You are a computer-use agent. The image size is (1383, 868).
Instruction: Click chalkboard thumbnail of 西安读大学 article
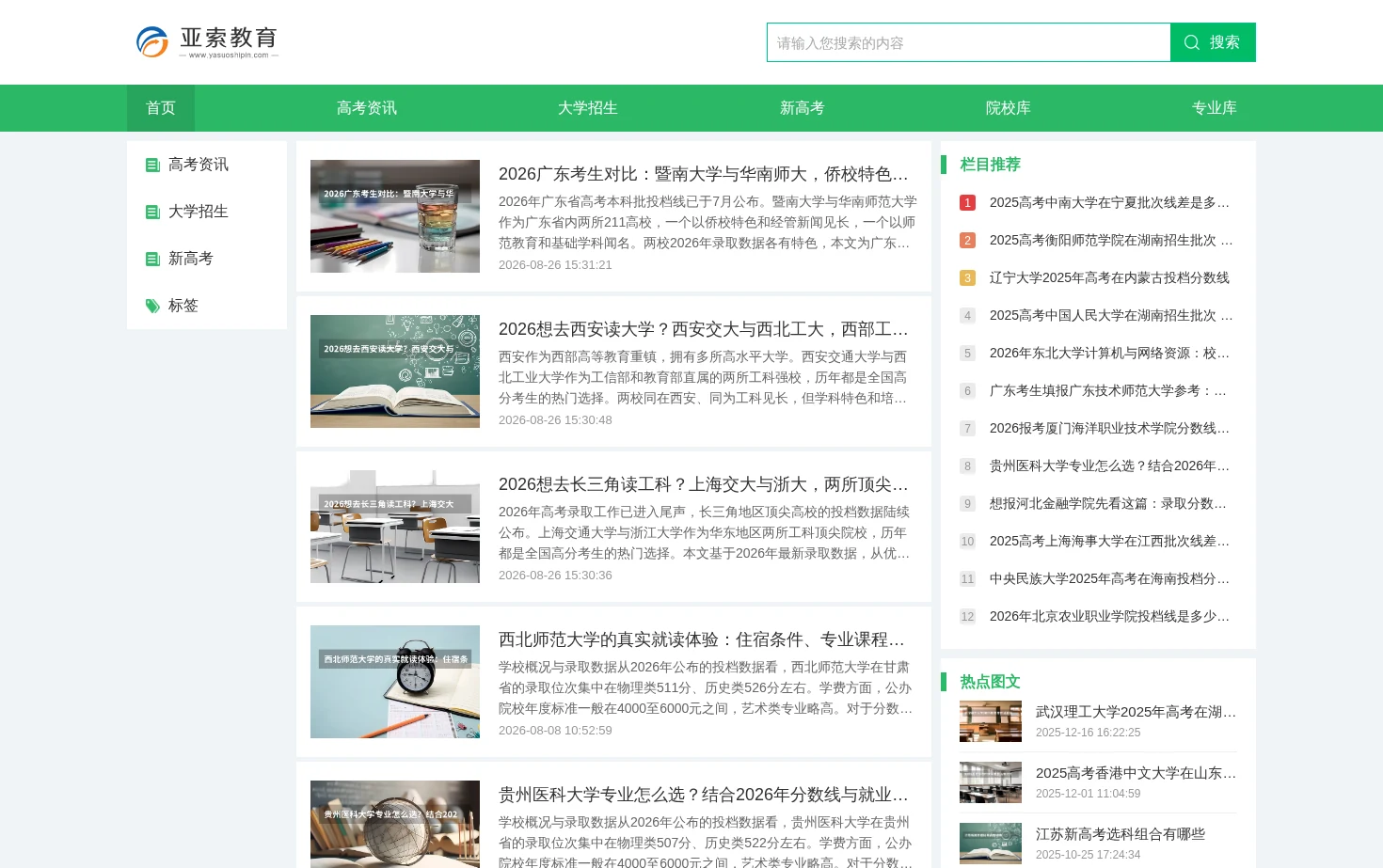click(395, 371)
